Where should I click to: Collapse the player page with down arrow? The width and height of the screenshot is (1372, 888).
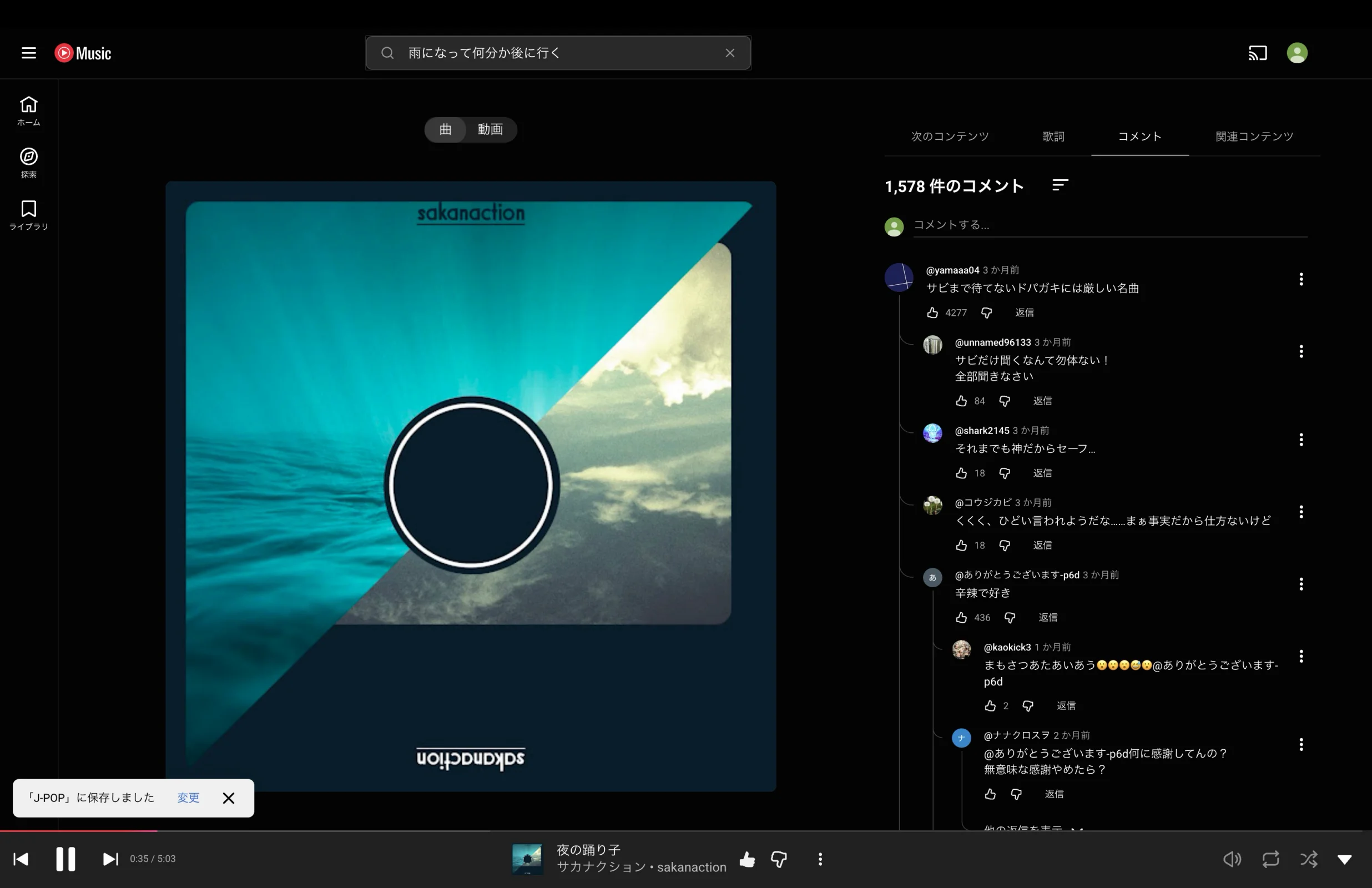pos(1345,860)
